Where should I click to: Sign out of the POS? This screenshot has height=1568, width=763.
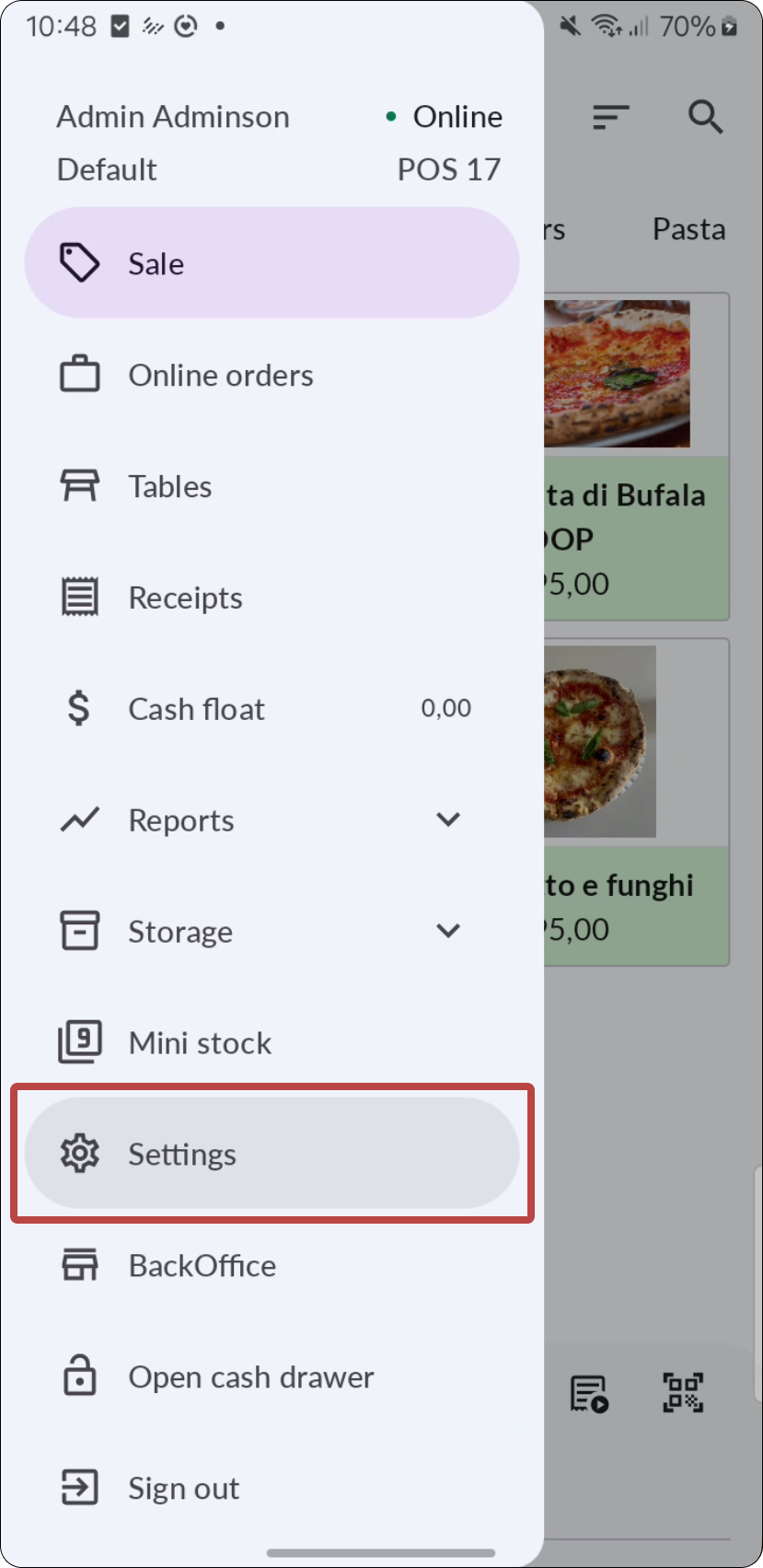(x=183, y=1488)
